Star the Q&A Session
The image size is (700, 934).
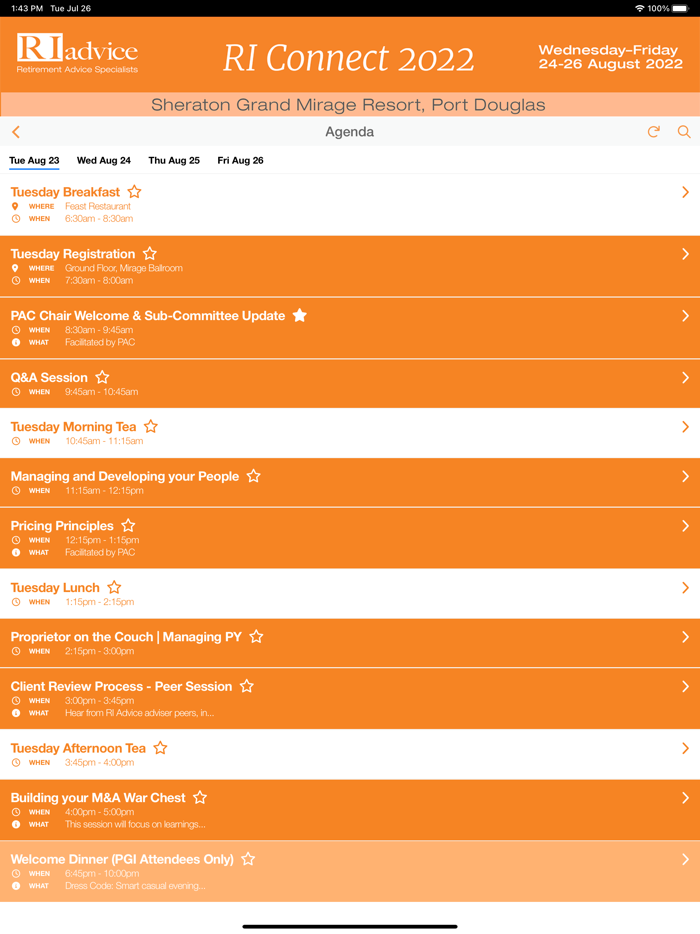coord(102,377)
